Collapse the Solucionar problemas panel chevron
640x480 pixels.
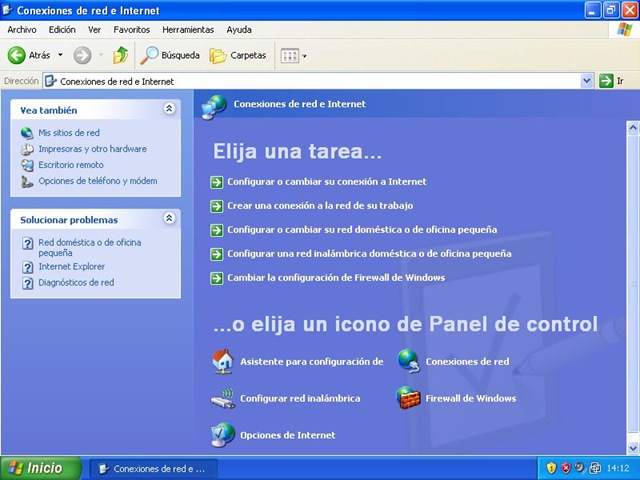(x=169, y=218)
